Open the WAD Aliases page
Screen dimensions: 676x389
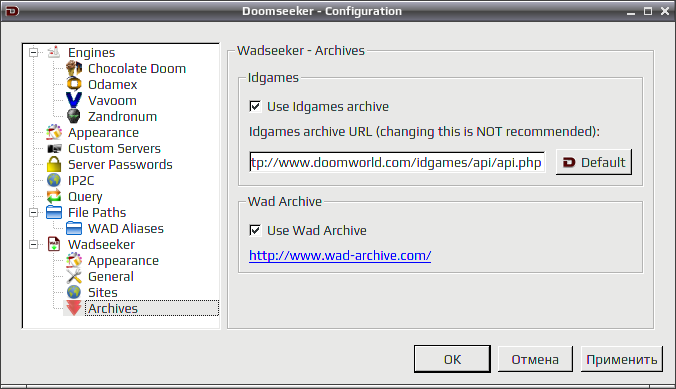point(126,228)
